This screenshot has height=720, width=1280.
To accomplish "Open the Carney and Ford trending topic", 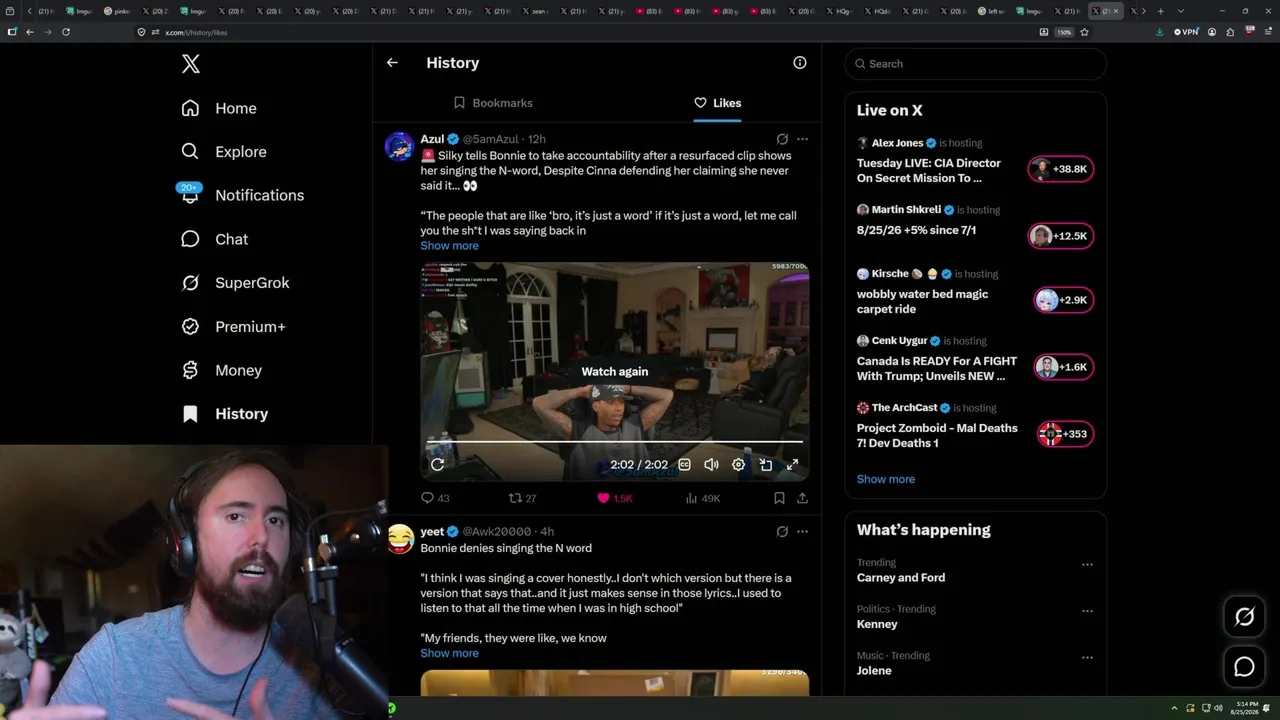I will pyautogui.click(x=901, y=578).
